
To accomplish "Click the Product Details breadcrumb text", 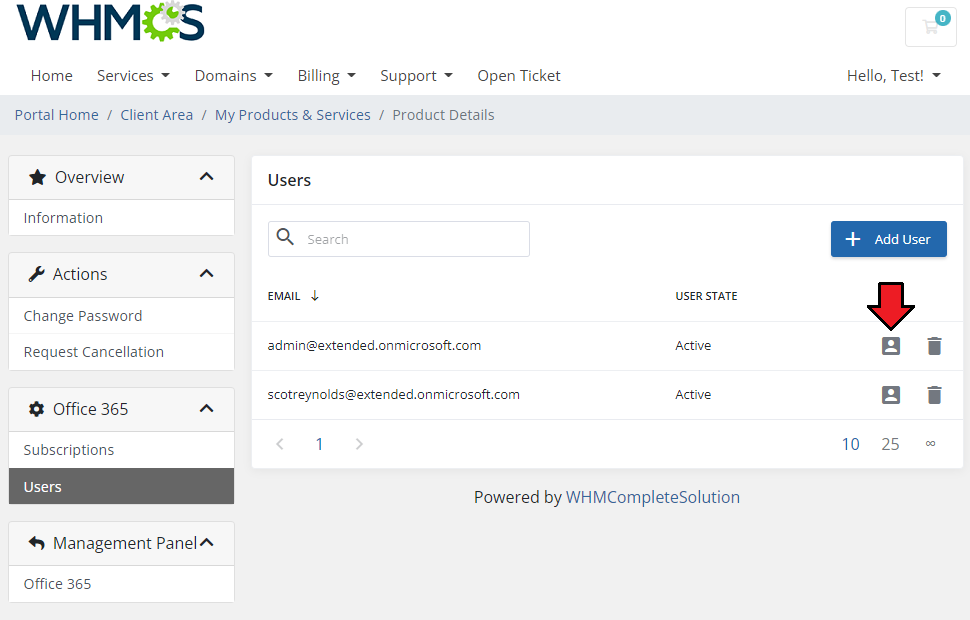I will coord(443,115).
